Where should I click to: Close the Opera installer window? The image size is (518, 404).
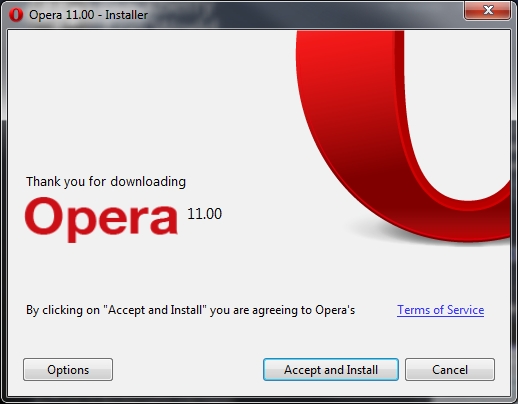pos(488,10)
